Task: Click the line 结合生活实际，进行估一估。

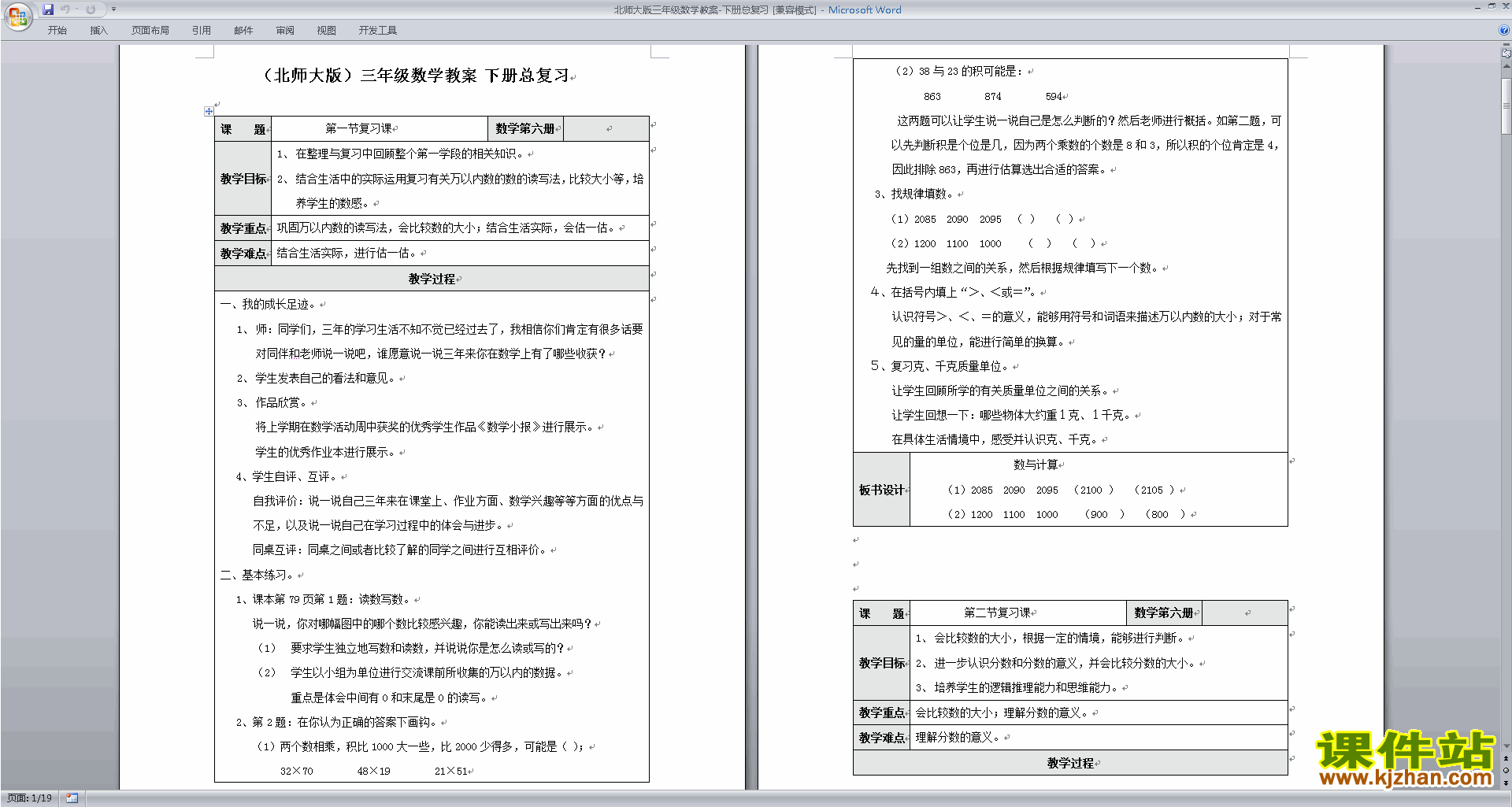Action: point(347,253)
